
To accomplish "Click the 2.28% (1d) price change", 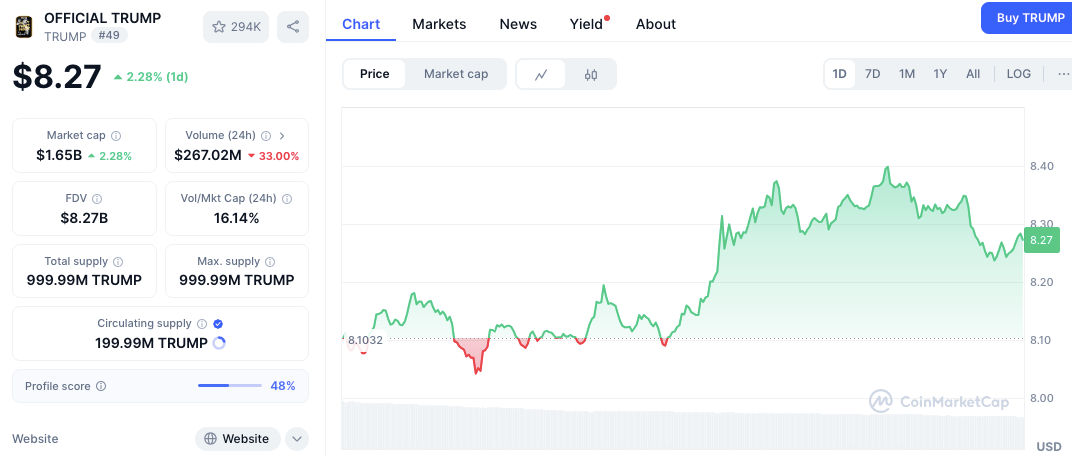I will pos(150,77).
